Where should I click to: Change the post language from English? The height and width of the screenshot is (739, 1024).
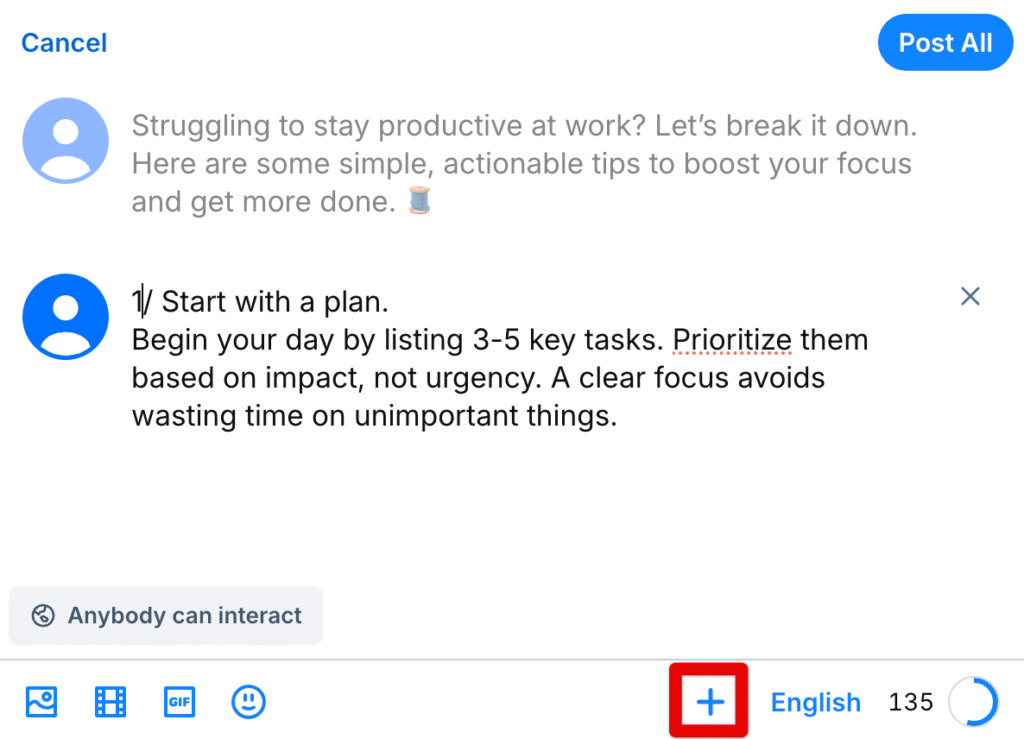click(x=816, y=702)
